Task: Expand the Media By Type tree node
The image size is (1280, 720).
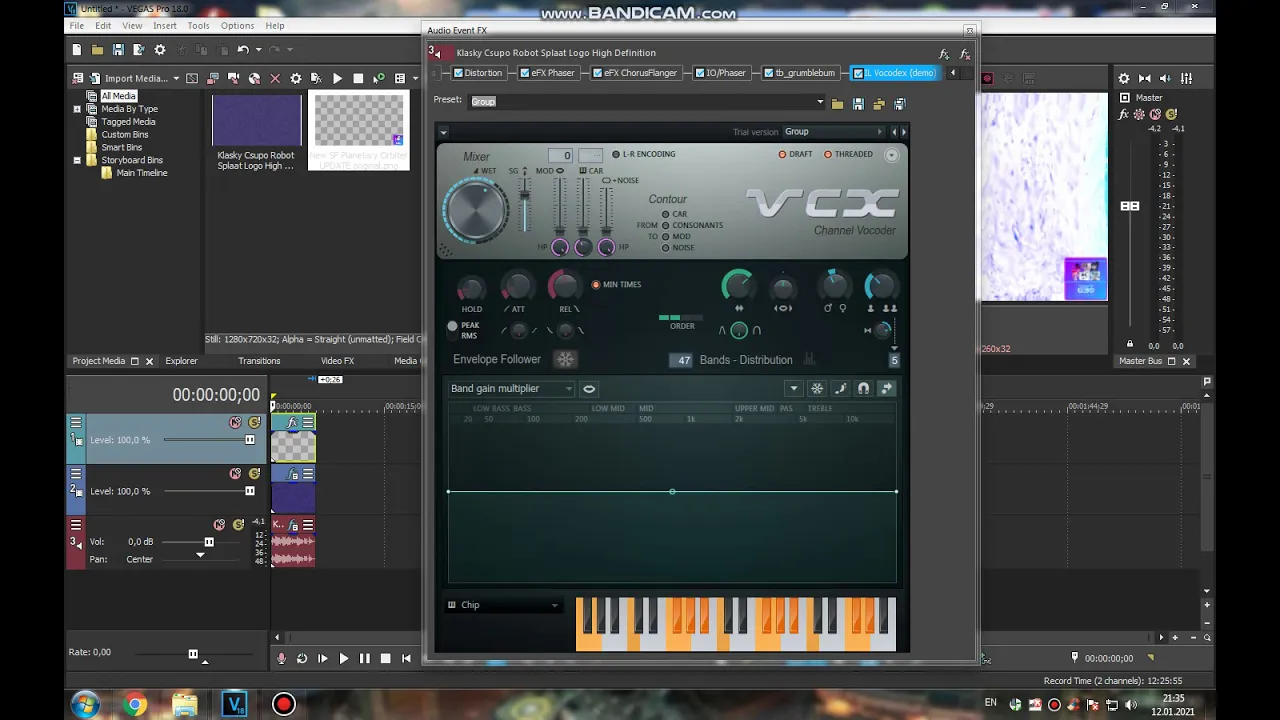Action: click(77, 109)
